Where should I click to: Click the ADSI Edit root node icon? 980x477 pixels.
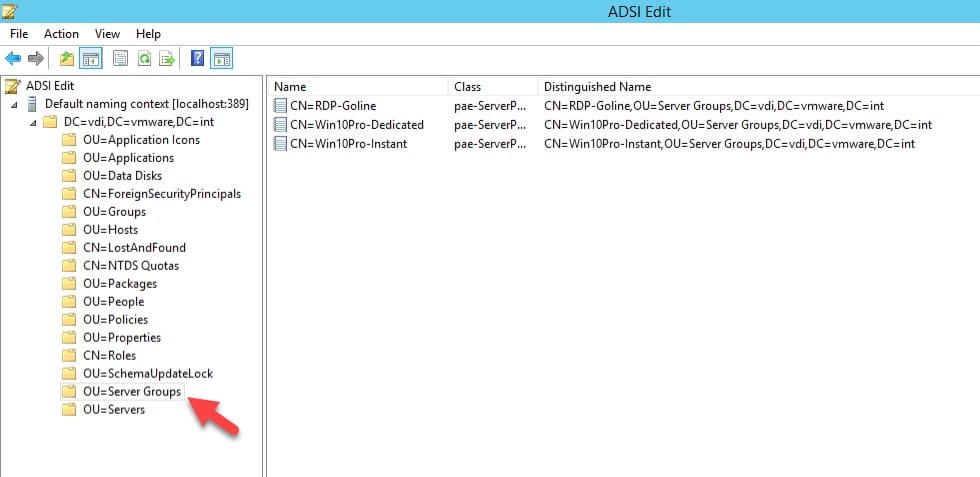point(13,86)
